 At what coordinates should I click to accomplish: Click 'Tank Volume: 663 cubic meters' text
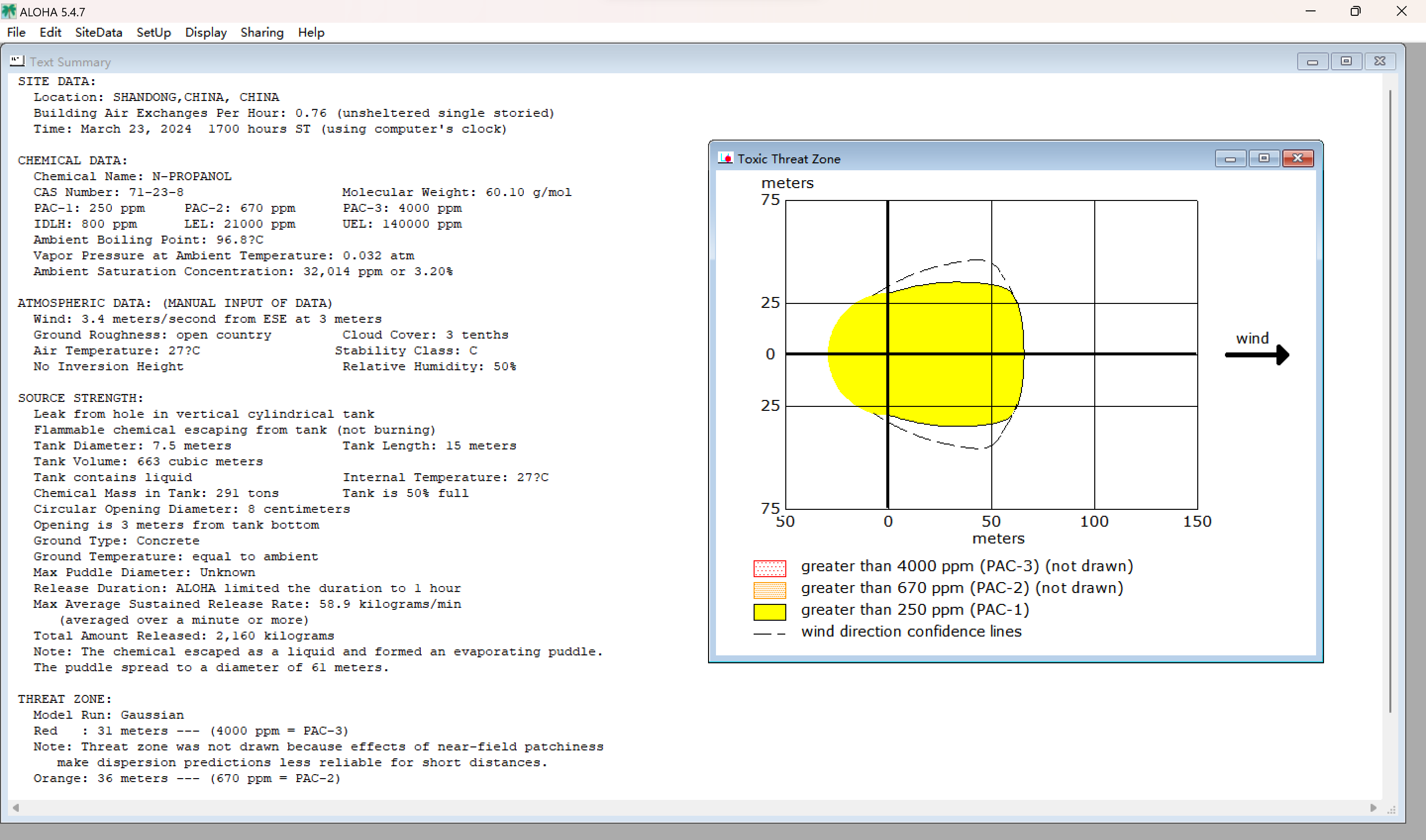[x=149, y=462]
